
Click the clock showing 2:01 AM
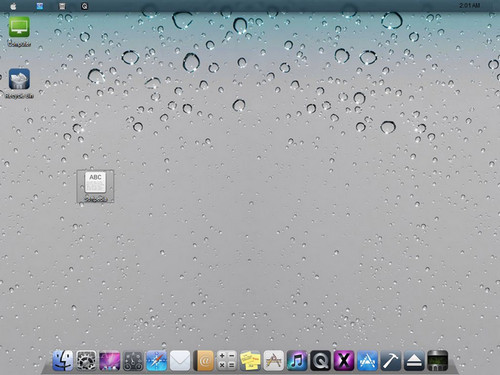pos(470,5)
